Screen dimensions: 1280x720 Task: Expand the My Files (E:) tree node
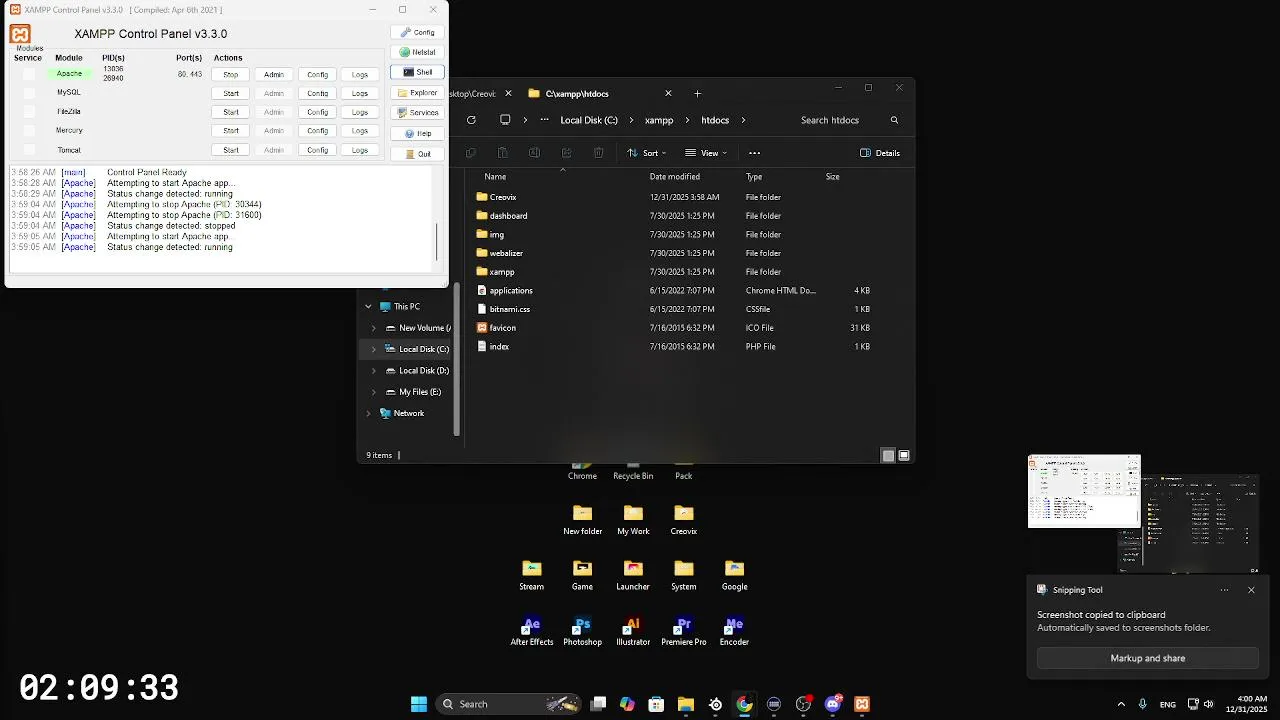click(374, 392)
